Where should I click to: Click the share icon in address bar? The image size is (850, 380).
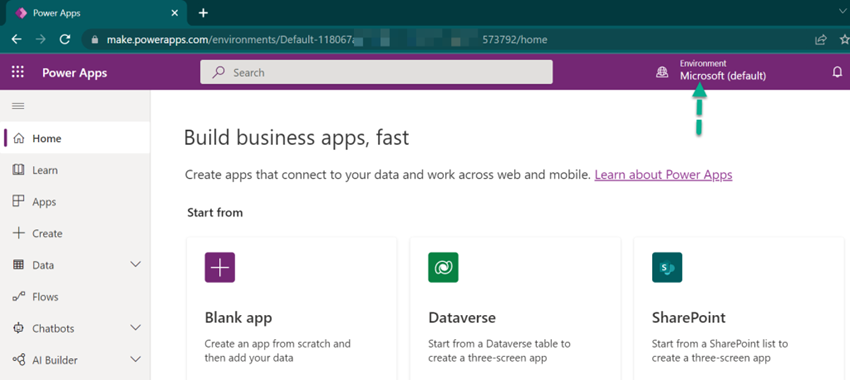point(821,40)
